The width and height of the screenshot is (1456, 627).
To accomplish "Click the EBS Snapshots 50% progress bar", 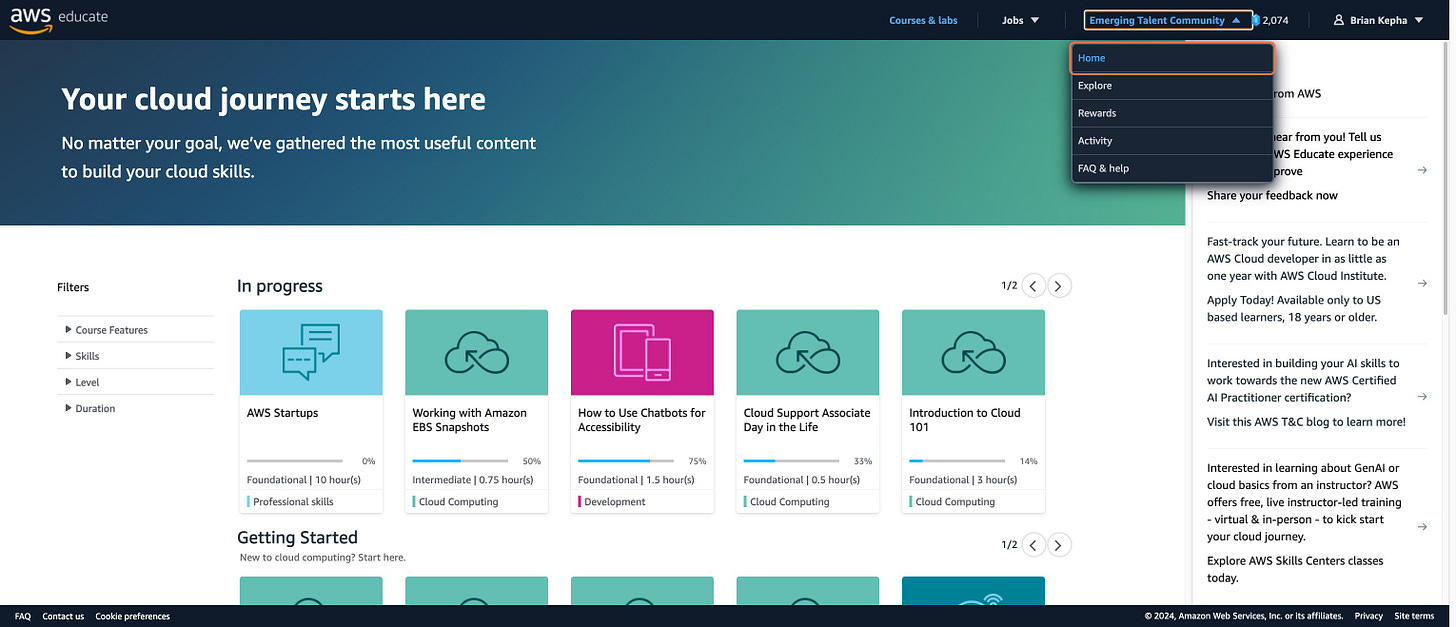I will point(460,461).
